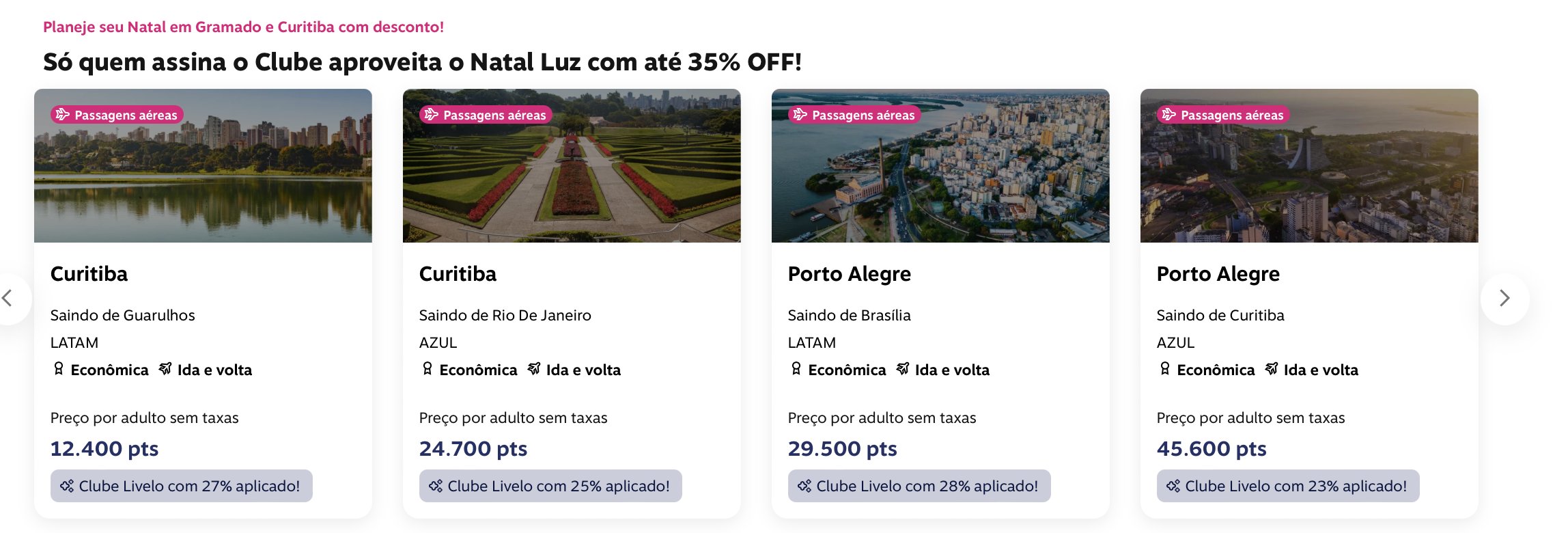Click the Econômica seat icon for Rio flight

428,370
